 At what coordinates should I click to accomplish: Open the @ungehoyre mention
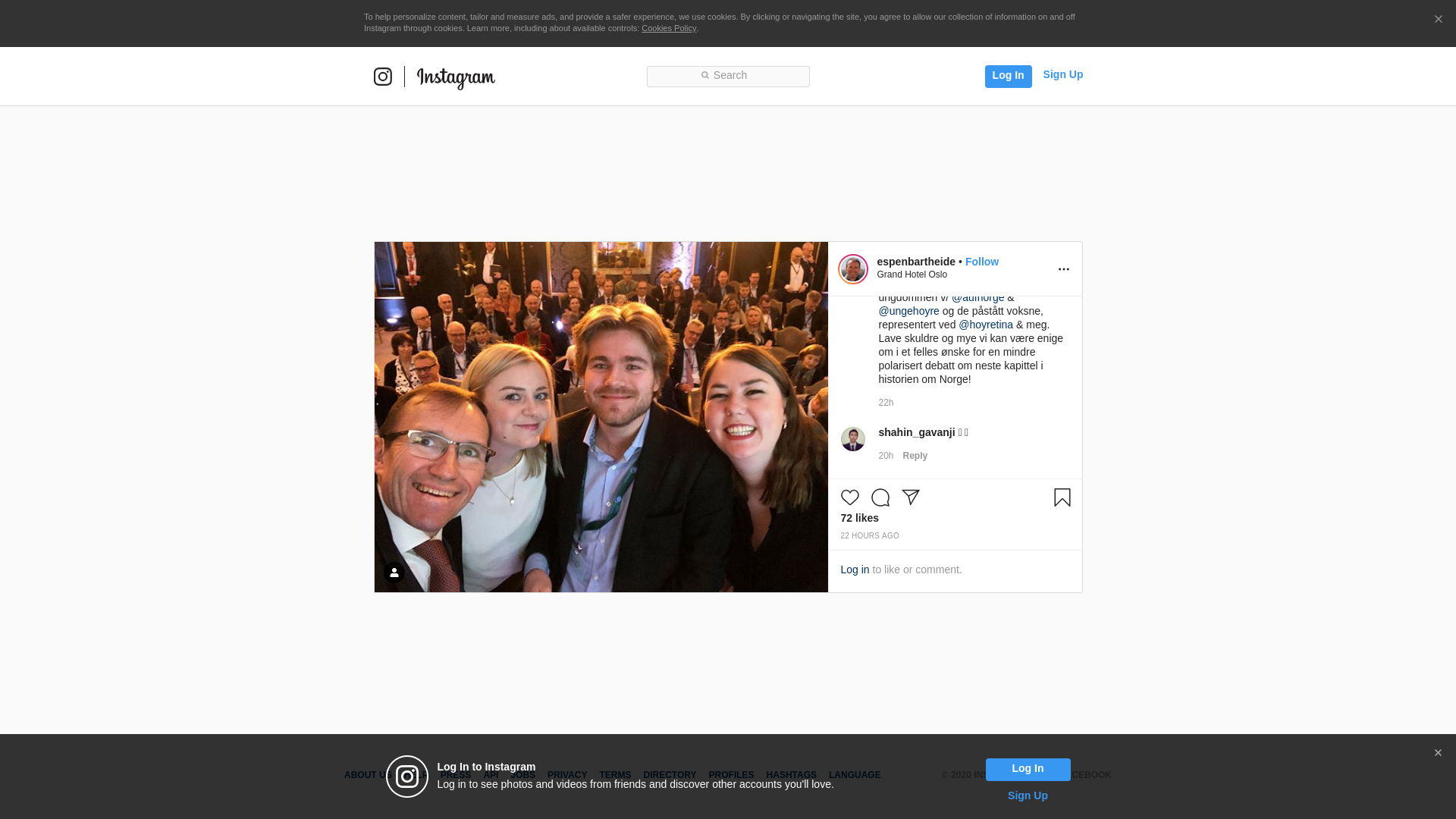pyautogui.click(x=908, y=311)
